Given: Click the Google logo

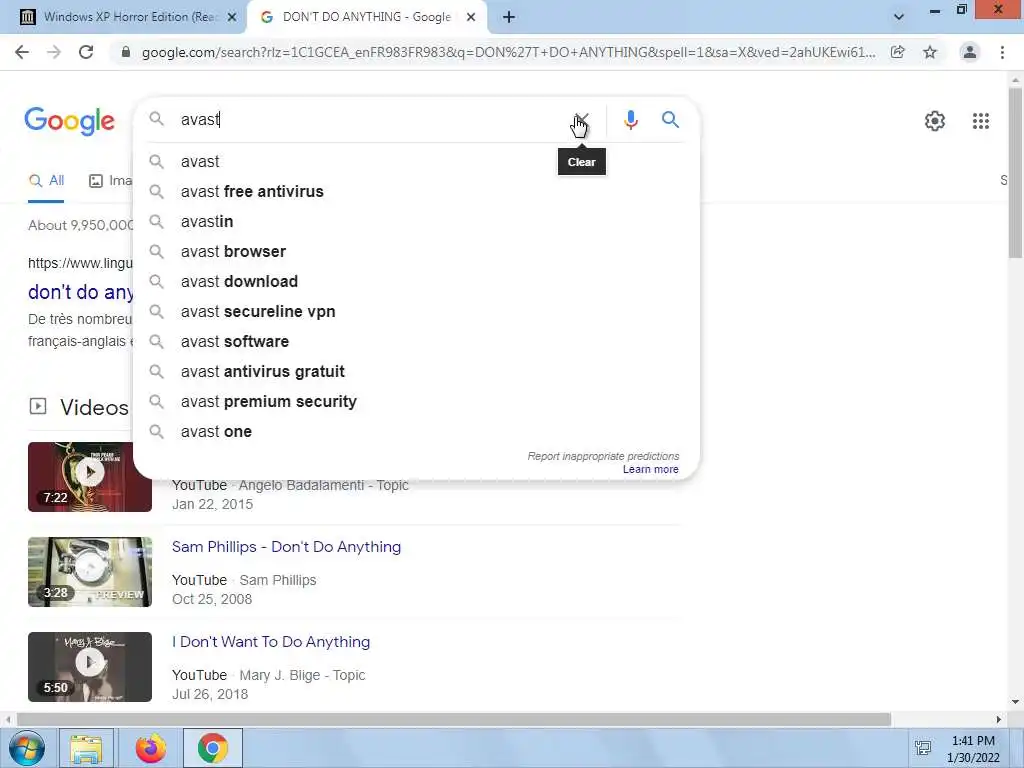Looking at the screenshot, I should click(70, 121).
